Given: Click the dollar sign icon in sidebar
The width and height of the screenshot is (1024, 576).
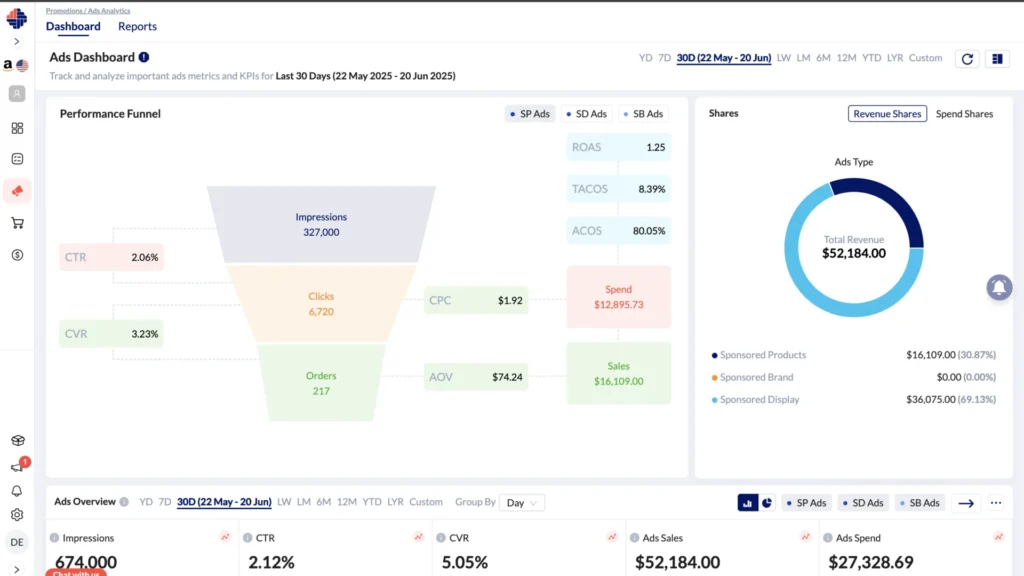Looking at the screenshot, I should click(17, 255).
